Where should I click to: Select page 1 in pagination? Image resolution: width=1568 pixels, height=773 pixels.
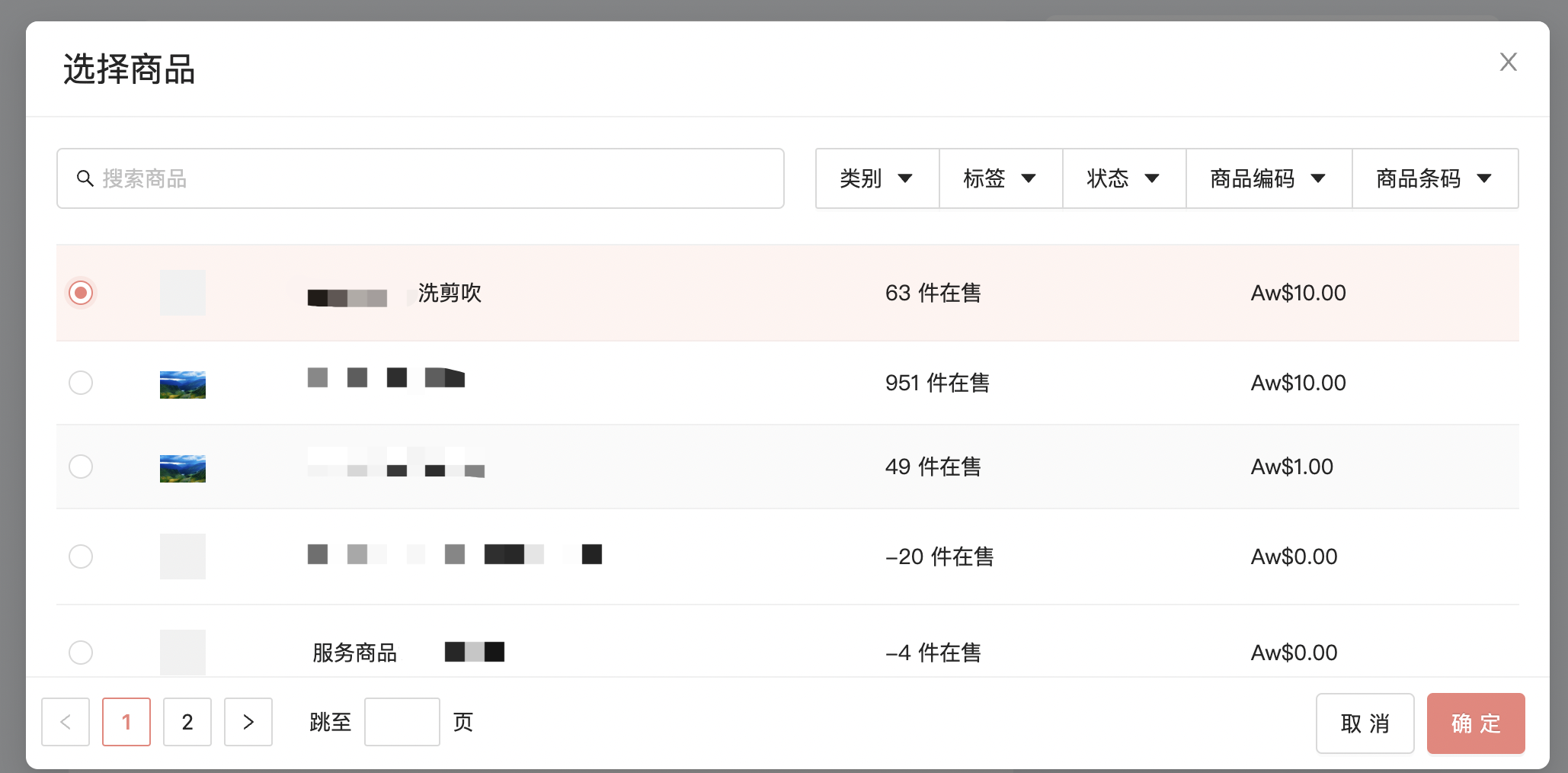[126, 722]
